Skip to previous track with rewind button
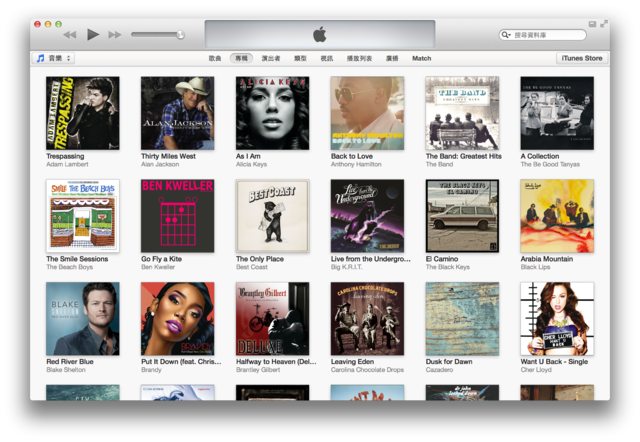Screen dimensions: 640x442 [70, 35]
